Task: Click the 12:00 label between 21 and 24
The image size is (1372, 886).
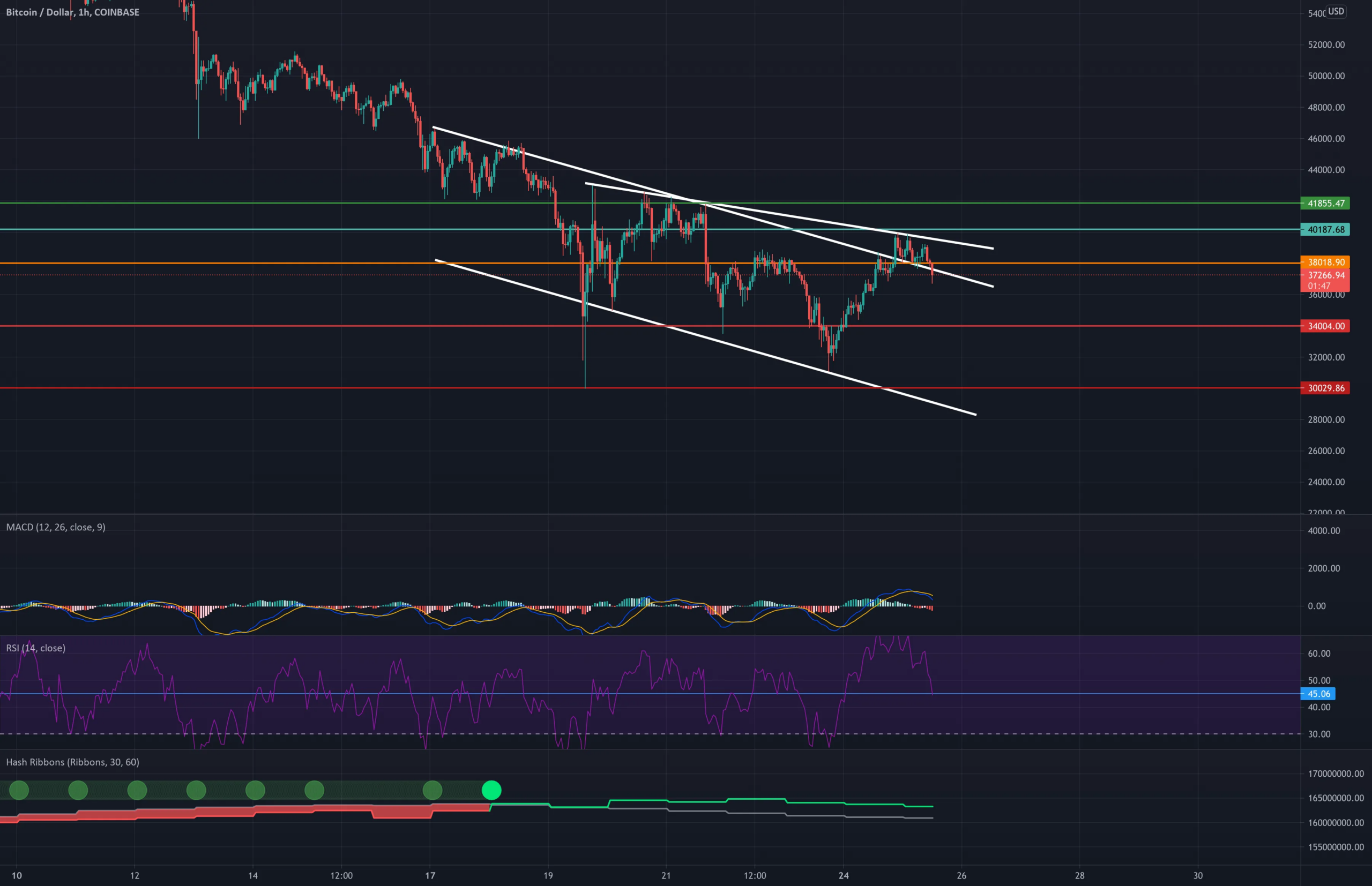Action: point(755,876)
